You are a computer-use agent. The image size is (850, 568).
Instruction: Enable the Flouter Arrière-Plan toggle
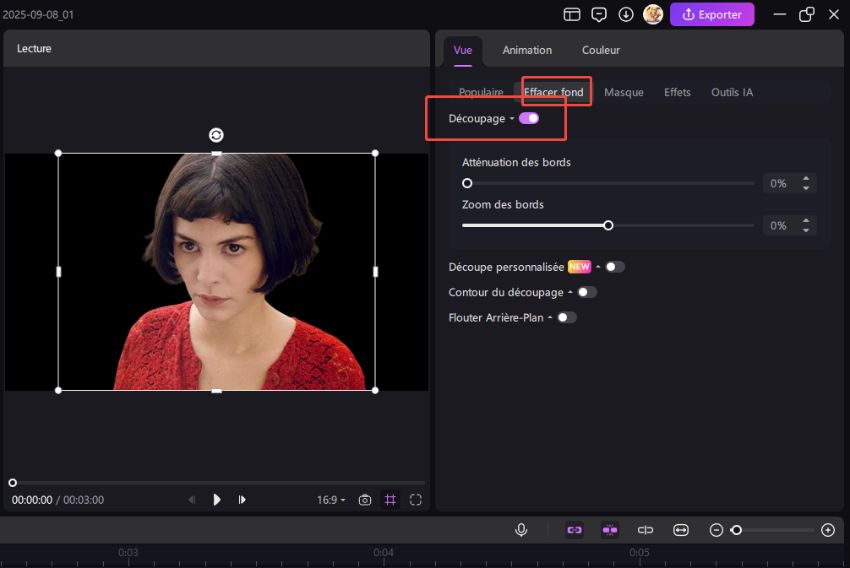click(x=567, y=318)
